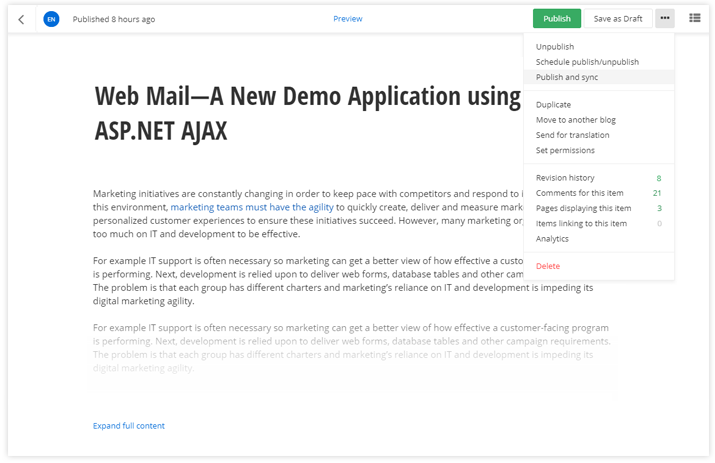Open Set permissions menu entry
Screen dimensions: 715x463
565,150
